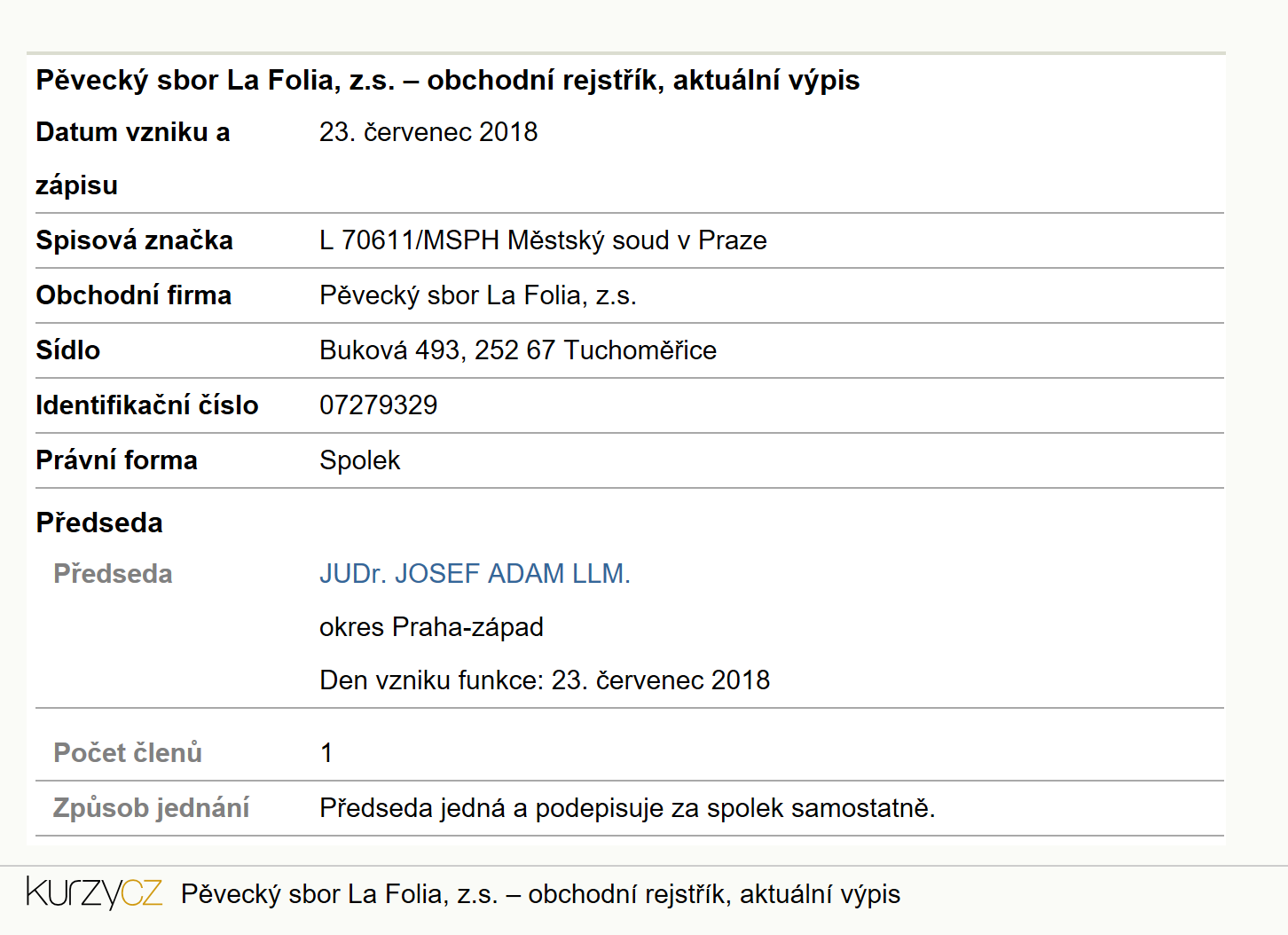Select the Spolek legal form value
Viewport: 1288px width, 935px height.
click(359, 460)
